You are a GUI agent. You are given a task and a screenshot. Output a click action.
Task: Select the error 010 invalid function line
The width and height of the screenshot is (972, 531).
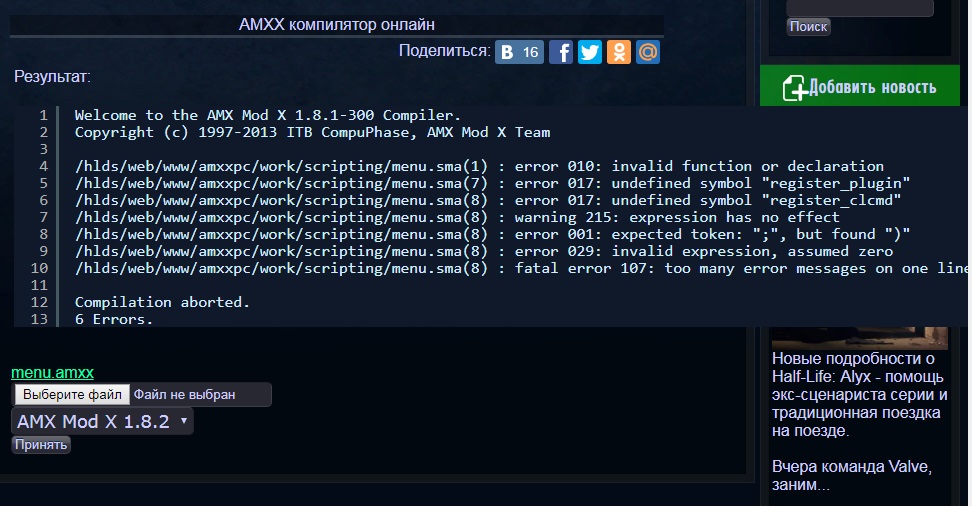[x=479, y=166]
